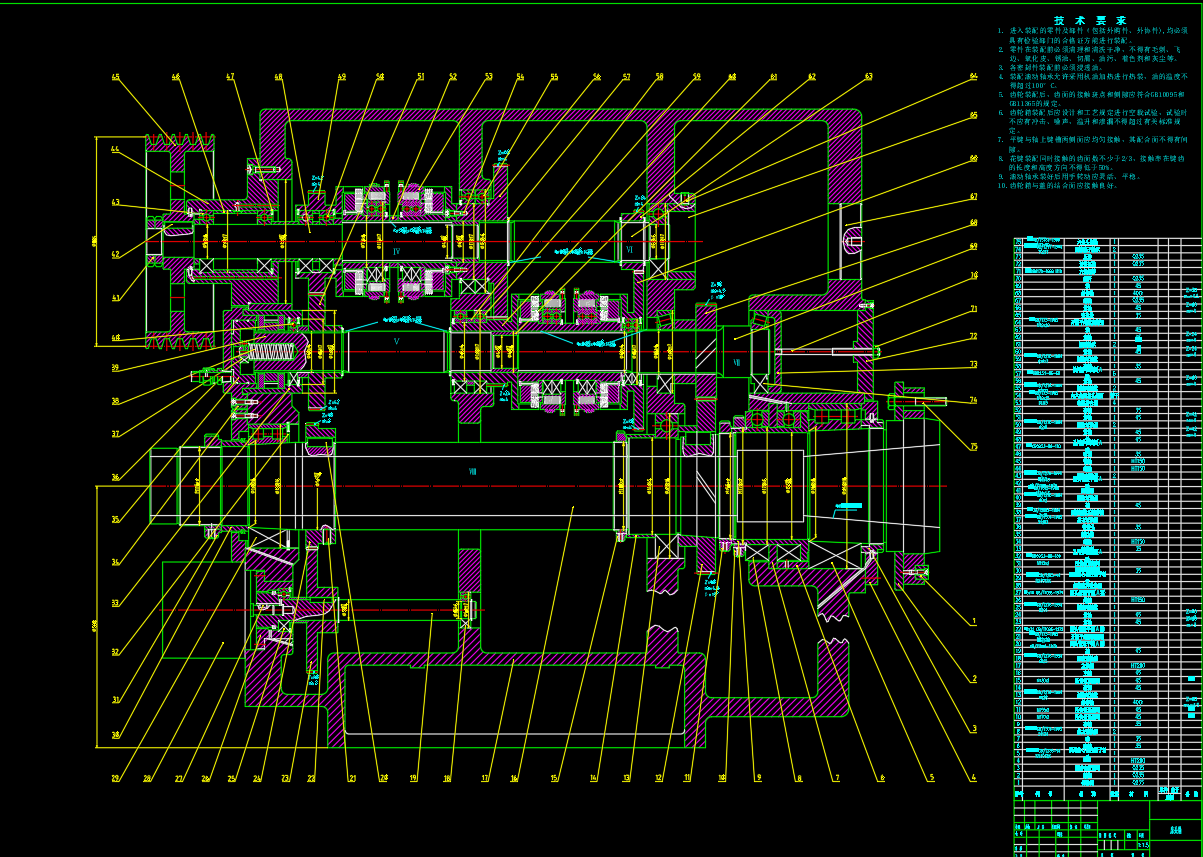This screenshot has height=857, width=1203.
Task: Pick part callout number 69
Action: pyautogui.click(x=974, y=246)
